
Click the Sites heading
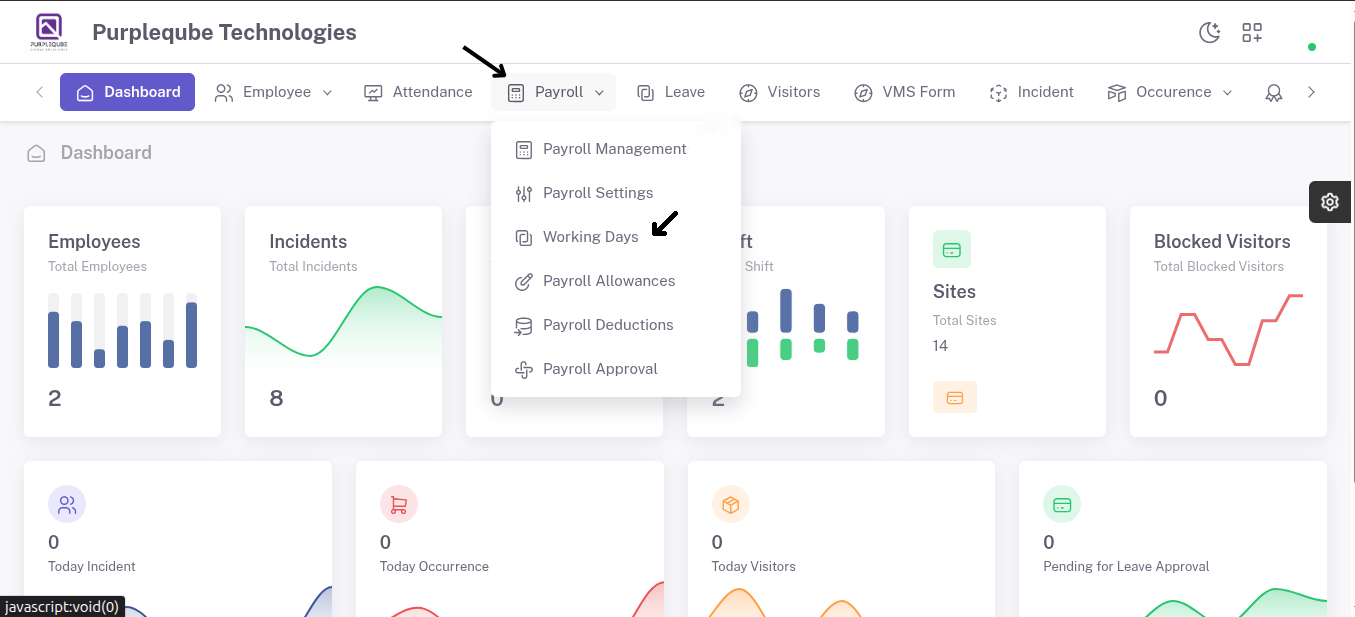[x=954, y=292]
